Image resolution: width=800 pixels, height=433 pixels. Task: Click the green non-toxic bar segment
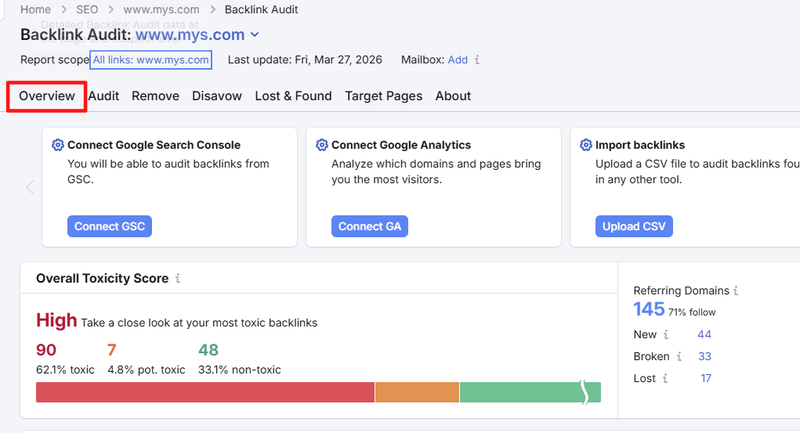pyautogui.click(x=531, y=392)
